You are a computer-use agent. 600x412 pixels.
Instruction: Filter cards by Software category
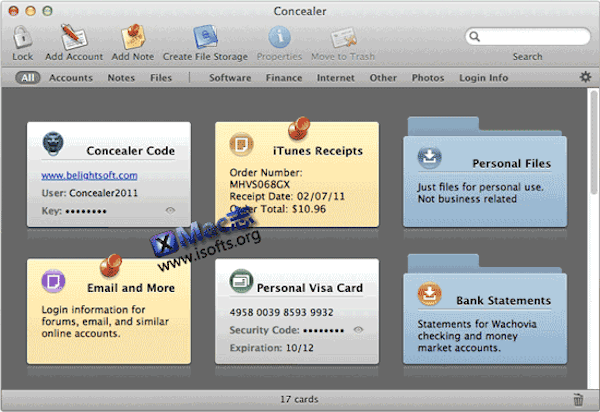click(x=230, y=78)
